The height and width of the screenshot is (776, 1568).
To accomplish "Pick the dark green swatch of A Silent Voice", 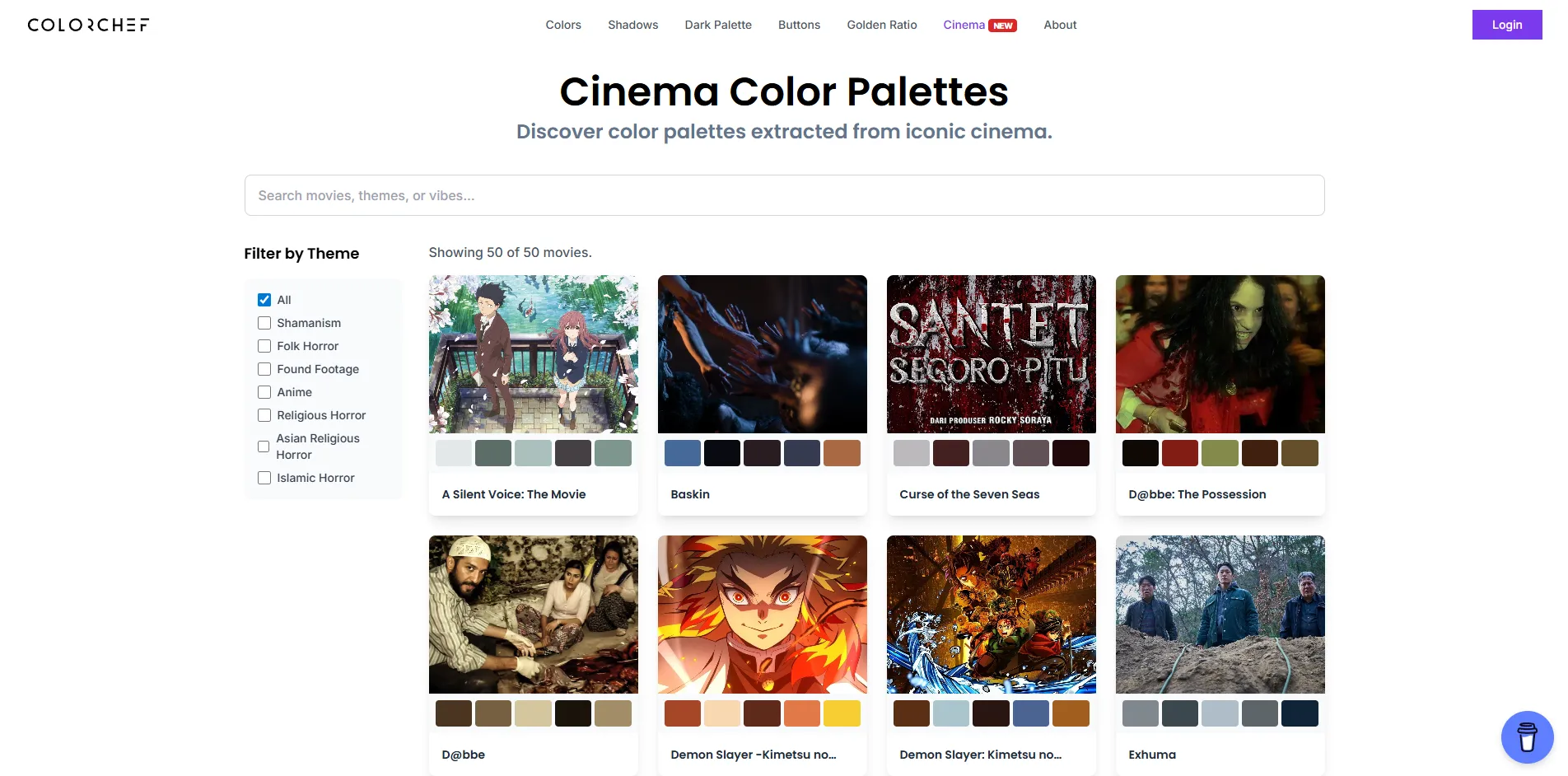I will (x=493, y=453).
